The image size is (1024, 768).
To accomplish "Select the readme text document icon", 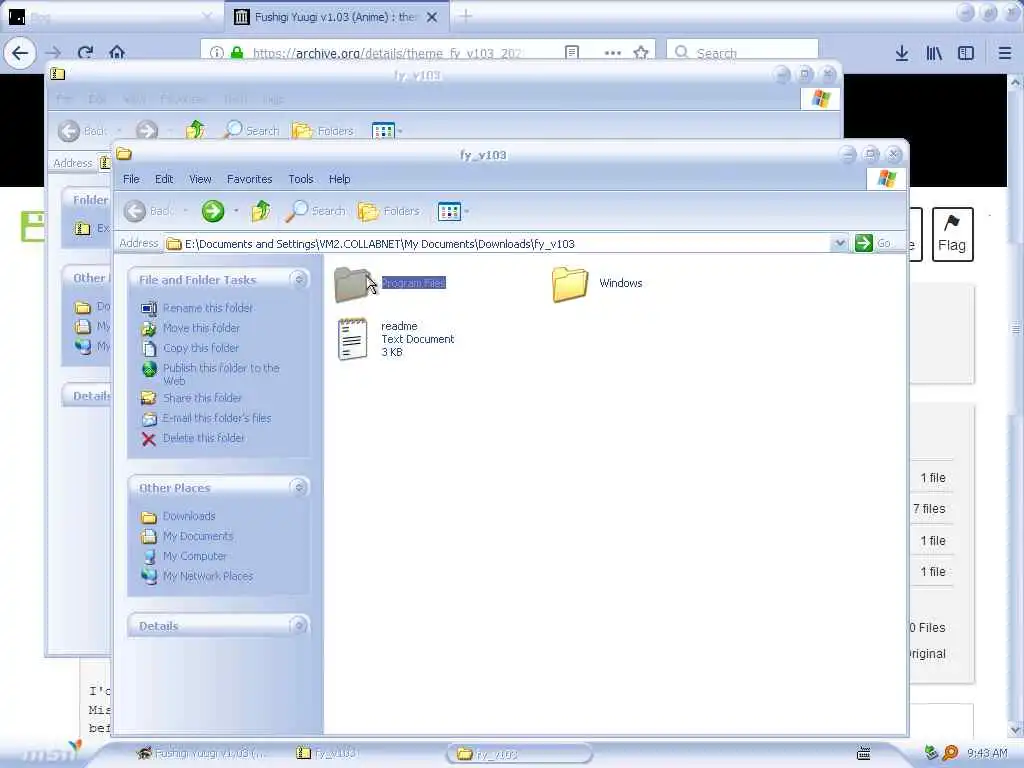I will click(353, 339).
